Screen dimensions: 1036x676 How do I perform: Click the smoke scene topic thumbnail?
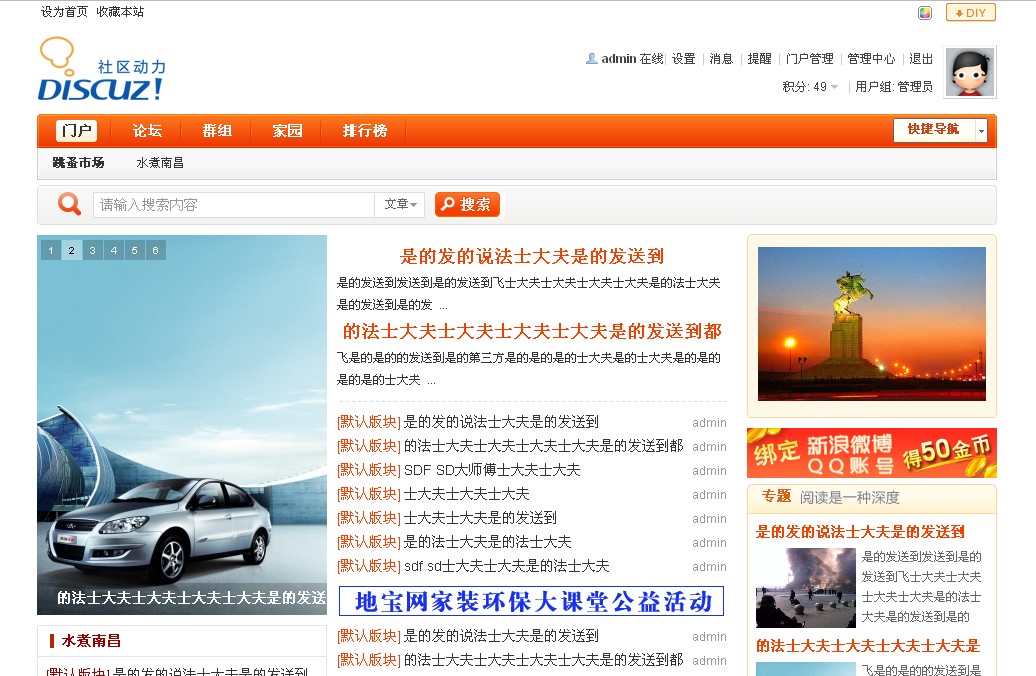coord(805,587)
